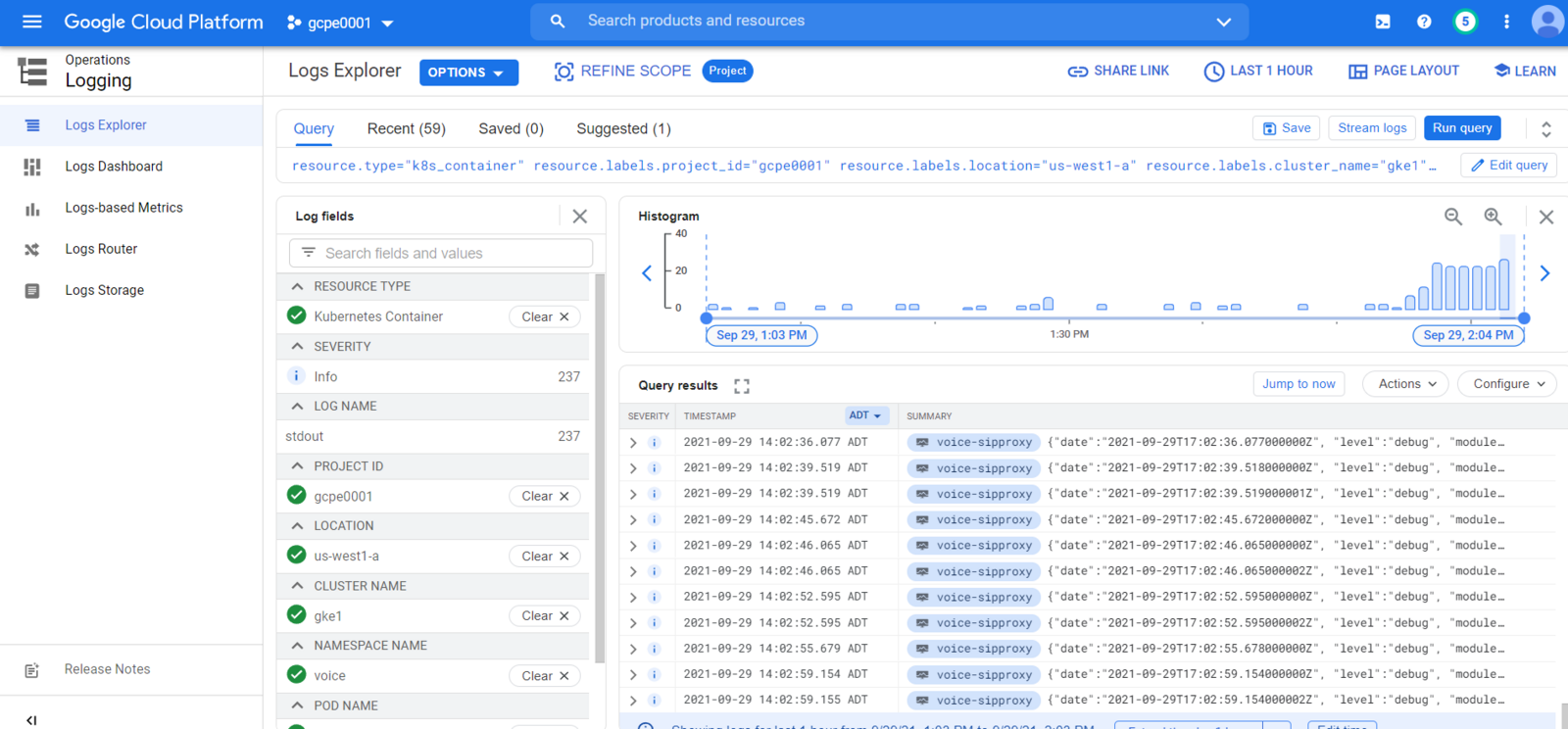
Task: Open the Actions dropdown
Action: (x=1407, y=384)
